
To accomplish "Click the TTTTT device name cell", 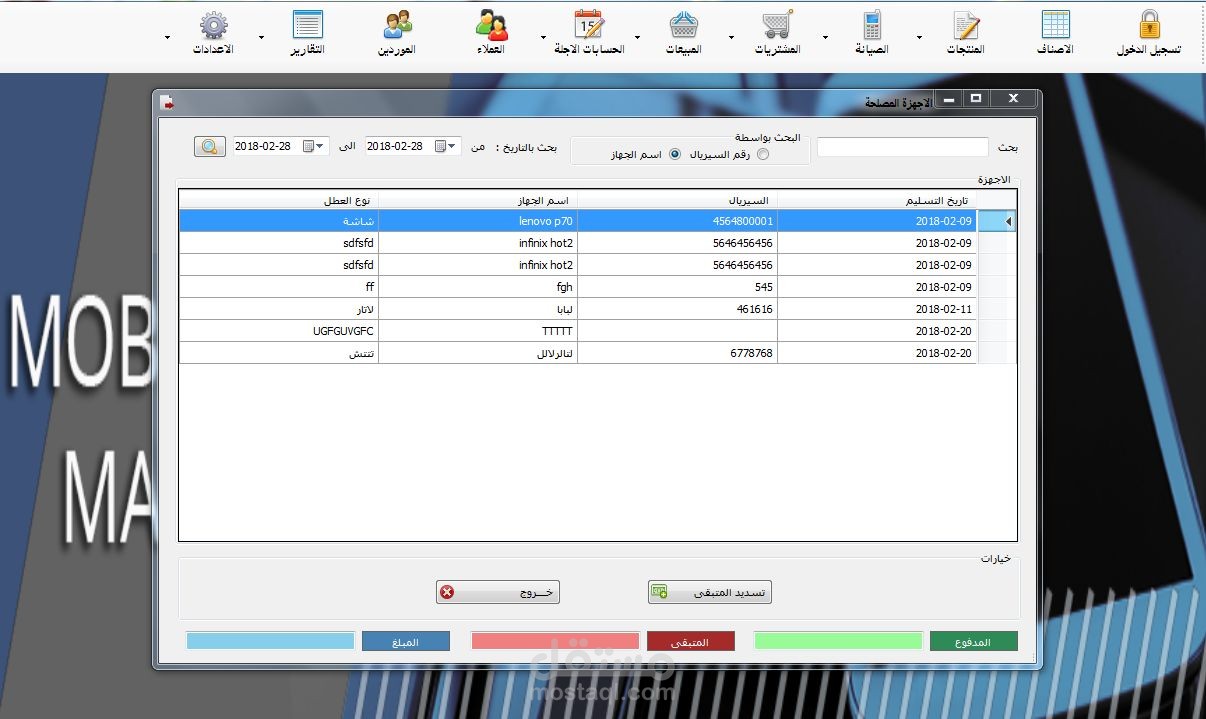I will (x=479, y=331).
